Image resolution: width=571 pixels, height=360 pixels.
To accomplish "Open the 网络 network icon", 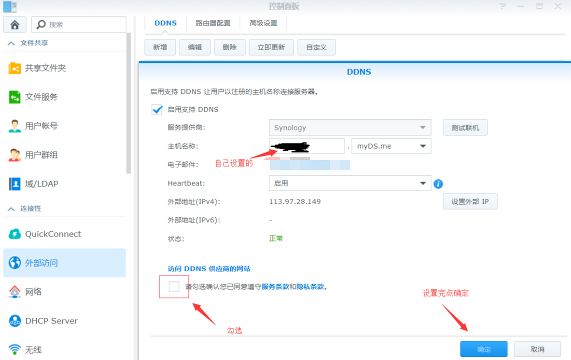I will [x=15, y=292].
